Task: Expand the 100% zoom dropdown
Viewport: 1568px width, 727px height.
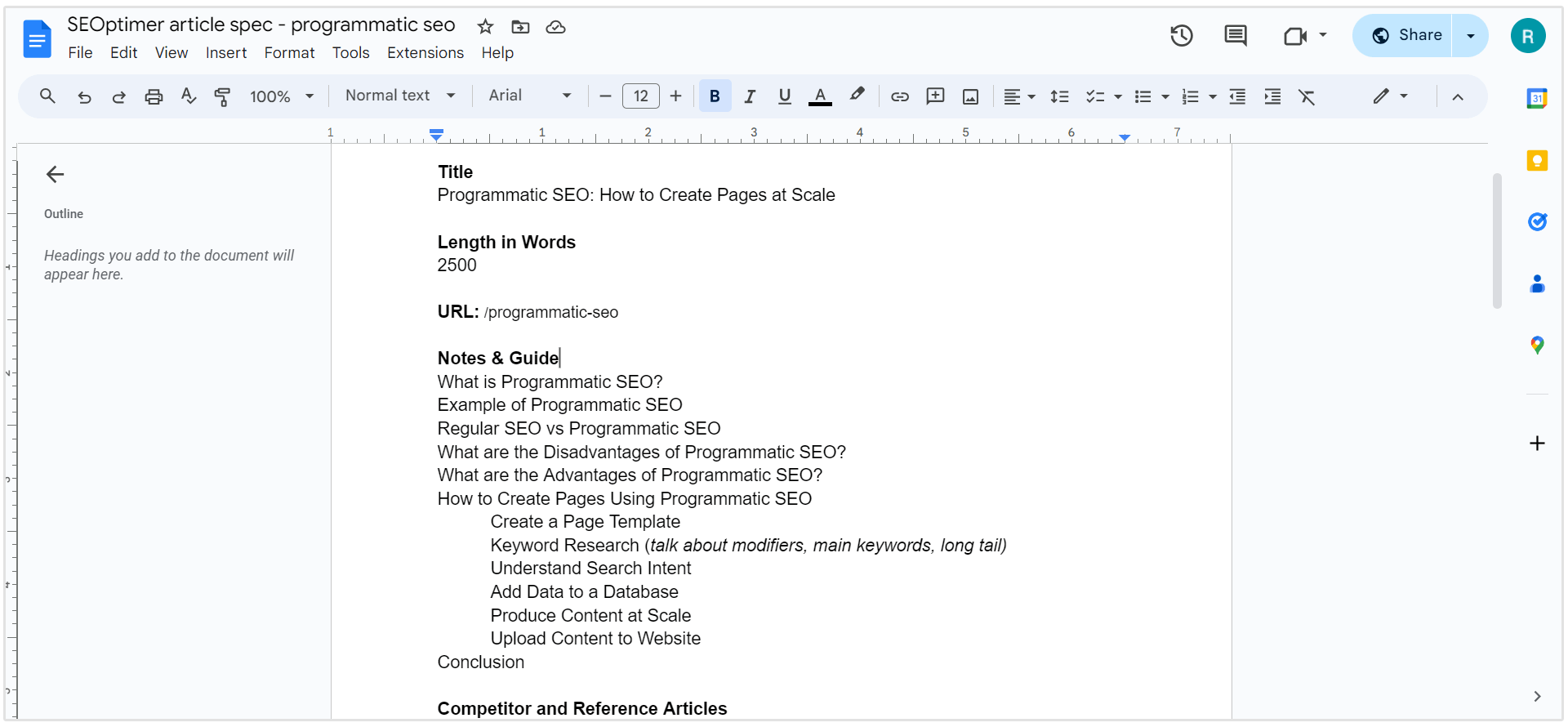Action: (x=282, y=96)
